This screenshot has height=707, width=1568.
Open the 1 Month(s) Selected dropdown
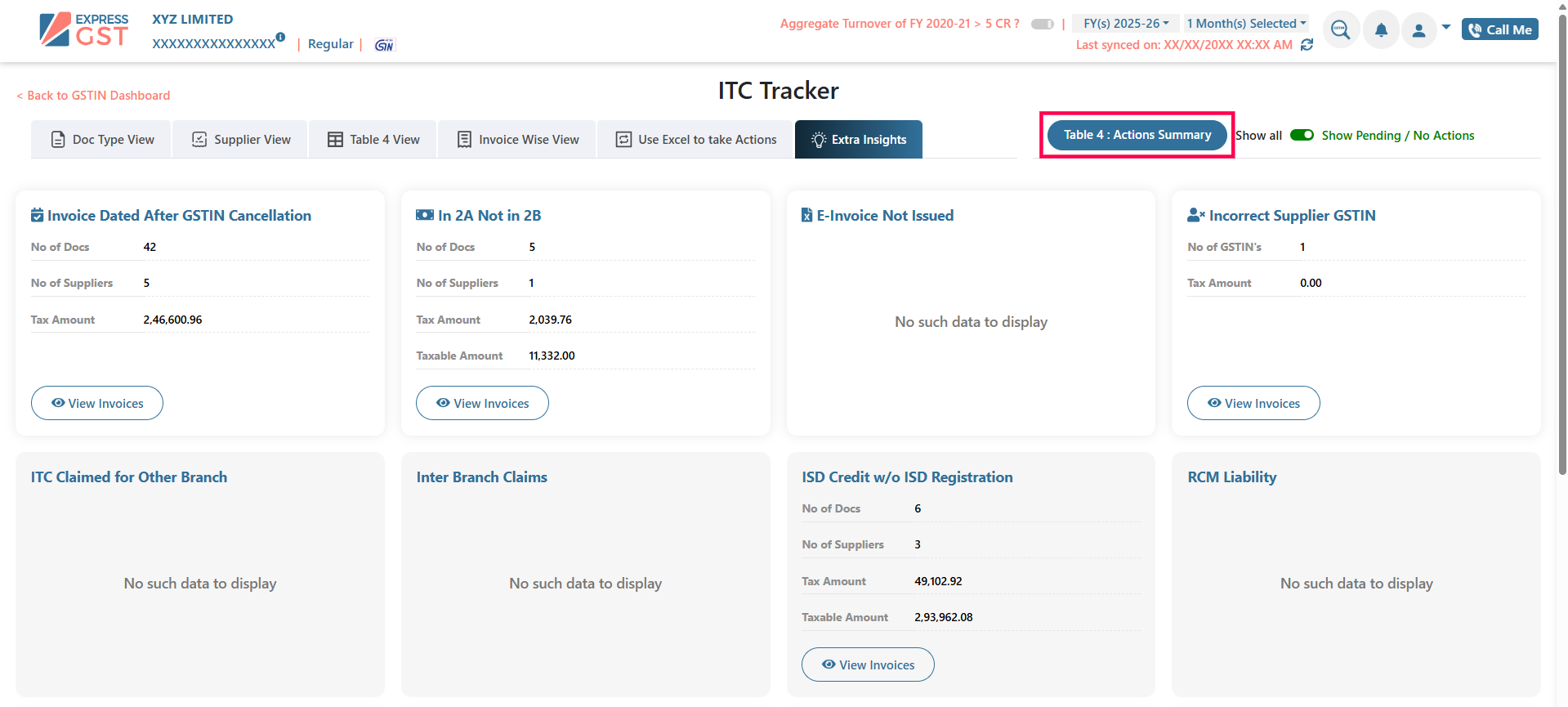tap(1246, 24)
